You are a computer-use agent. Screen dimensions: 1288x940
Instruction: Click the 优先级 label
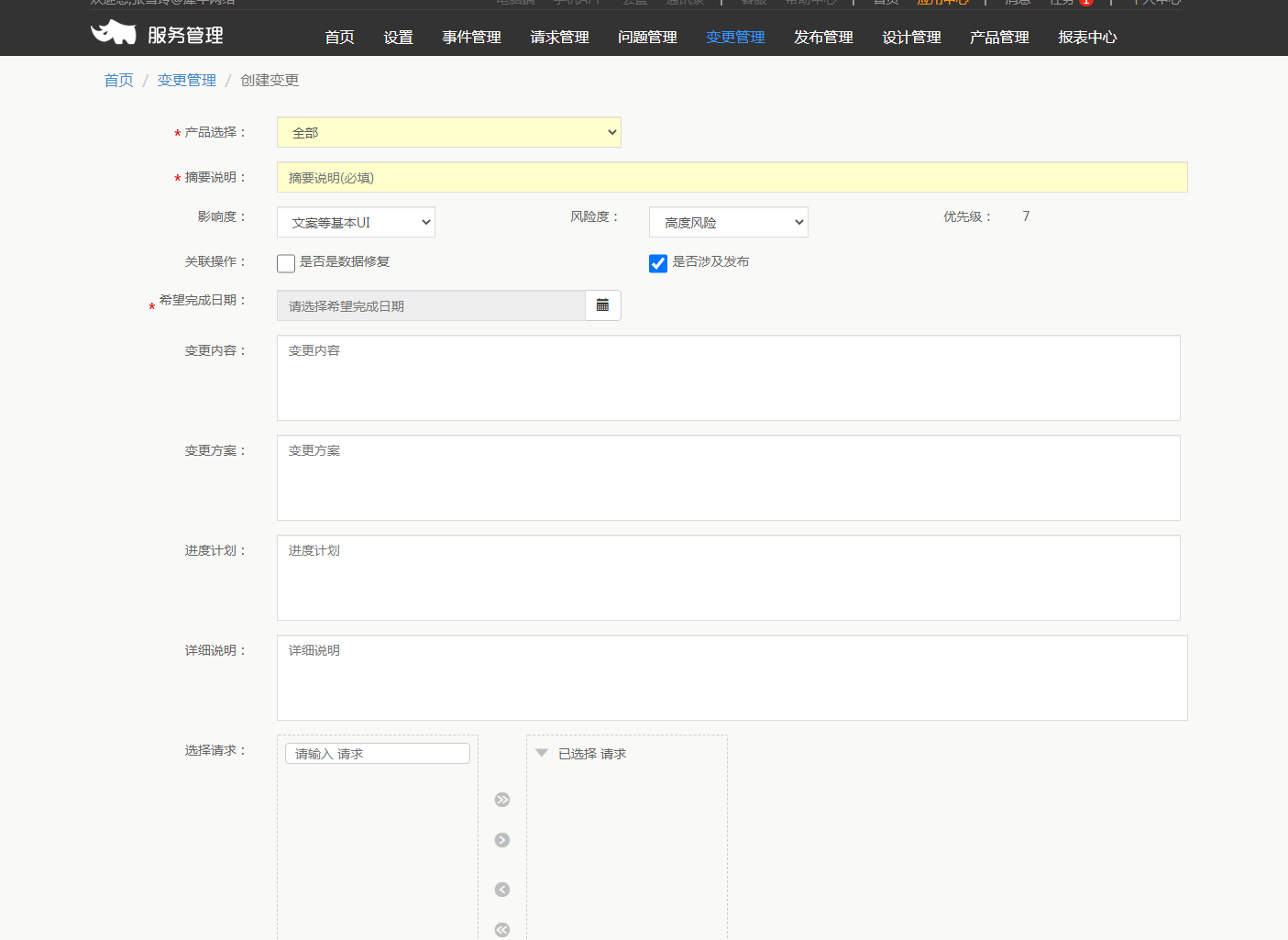pos(966,216)
